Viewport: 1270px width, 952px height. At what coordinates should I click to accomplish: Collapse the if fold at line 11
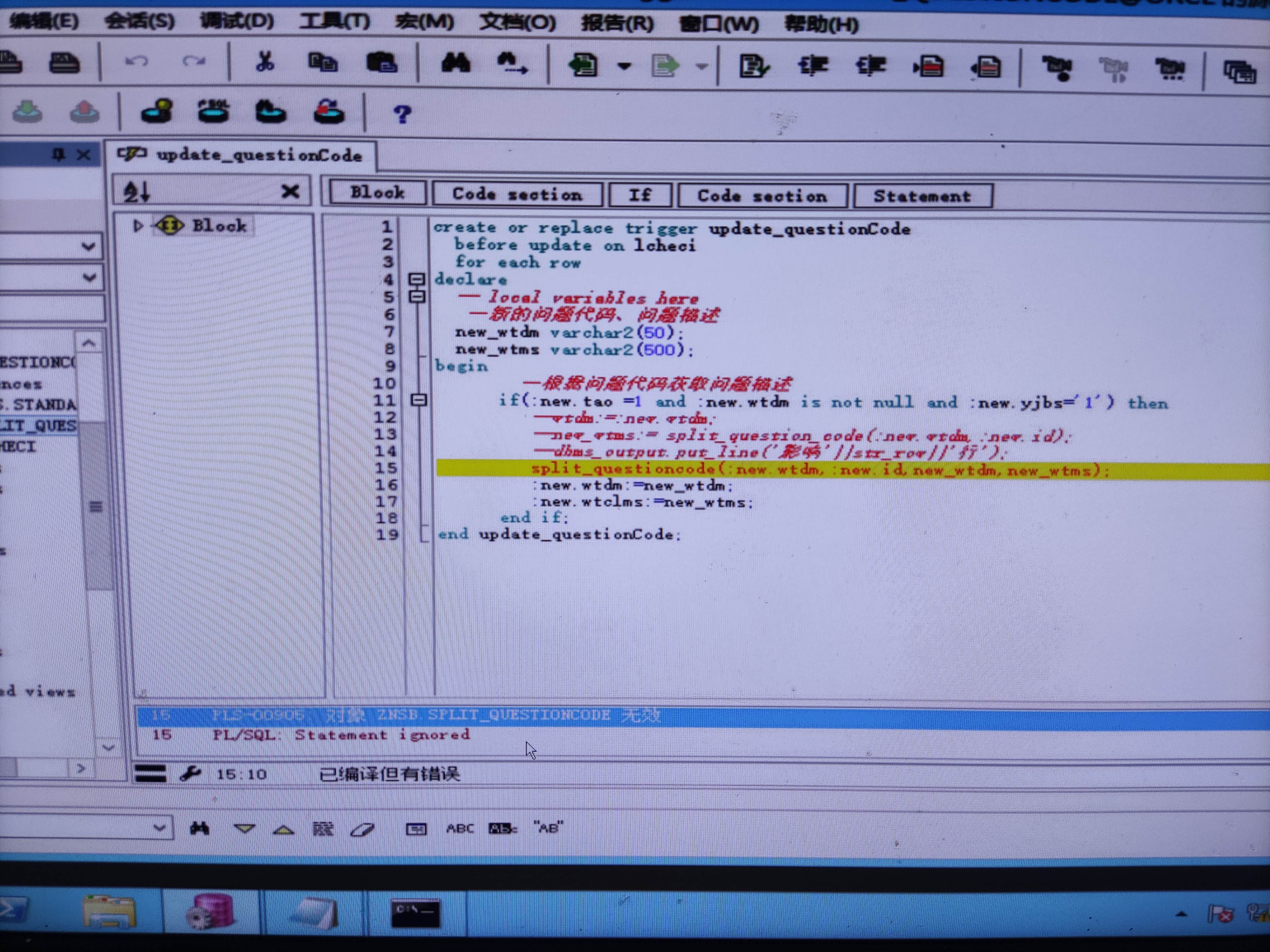click(x=419, y=400)
